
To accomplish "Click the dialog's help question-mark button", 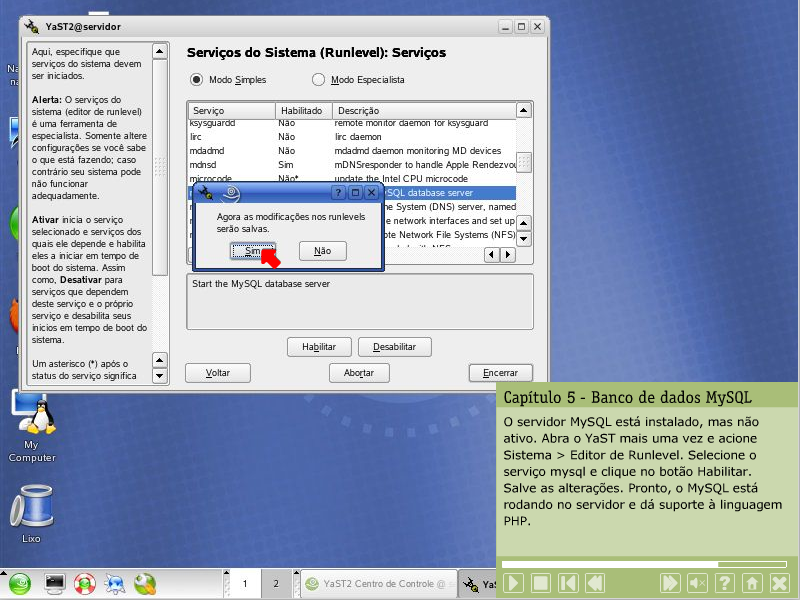I will 338,192.
